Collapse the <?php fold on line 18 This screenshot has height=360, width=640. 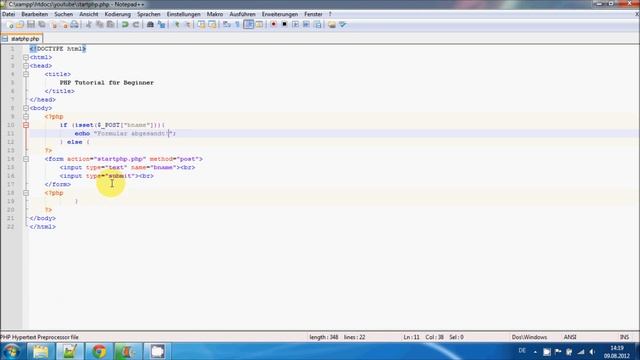26,193
